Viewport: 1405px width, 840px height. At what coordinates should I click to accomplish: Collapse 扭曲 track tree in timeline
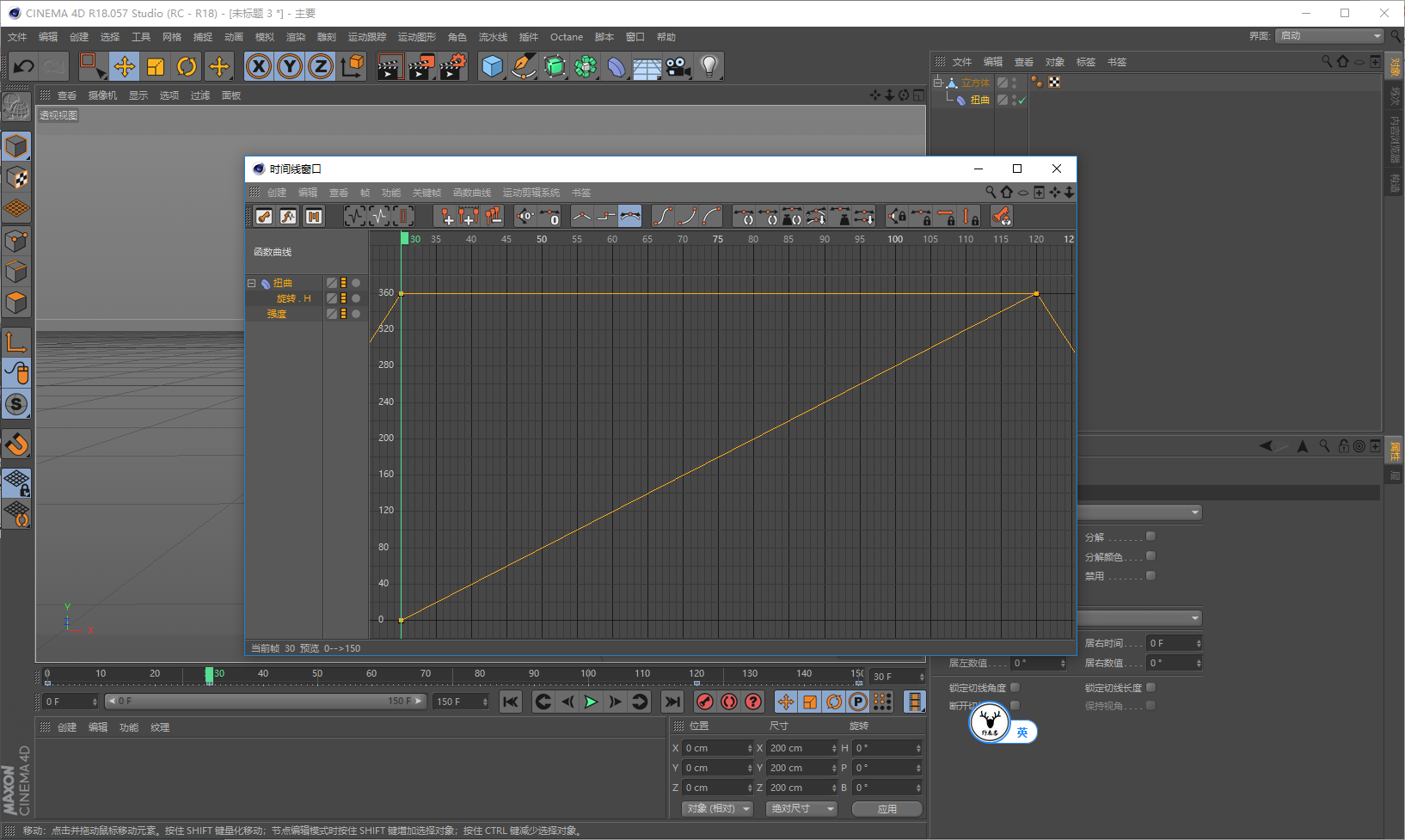click(x=252, y=283)
